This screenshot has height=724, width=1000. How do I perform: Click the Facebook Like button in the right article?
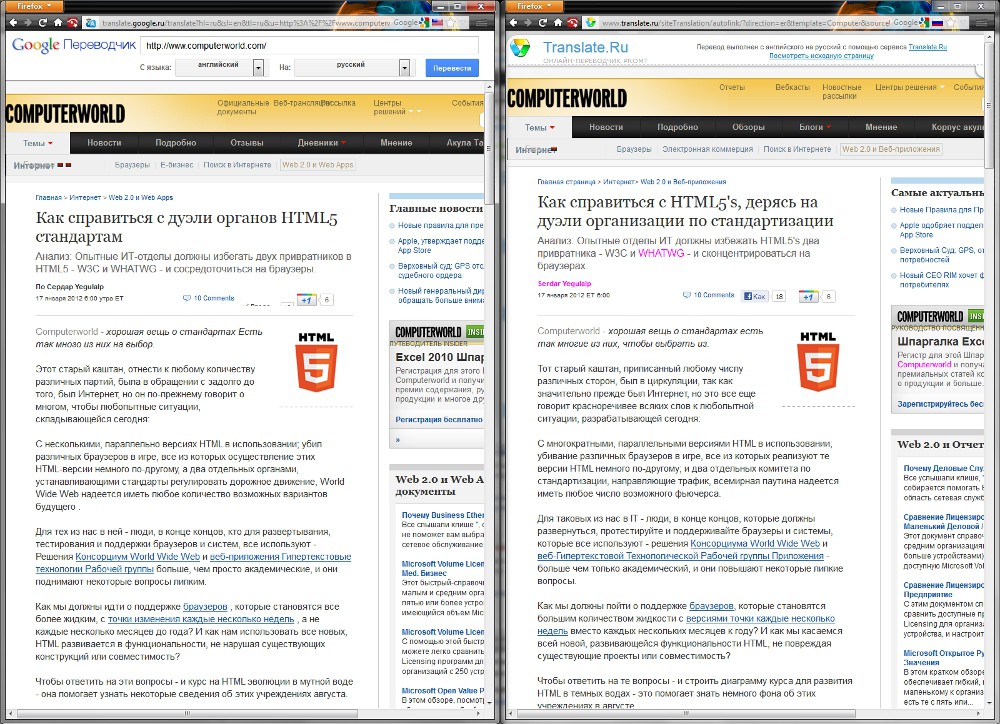(x=754, y=296)
